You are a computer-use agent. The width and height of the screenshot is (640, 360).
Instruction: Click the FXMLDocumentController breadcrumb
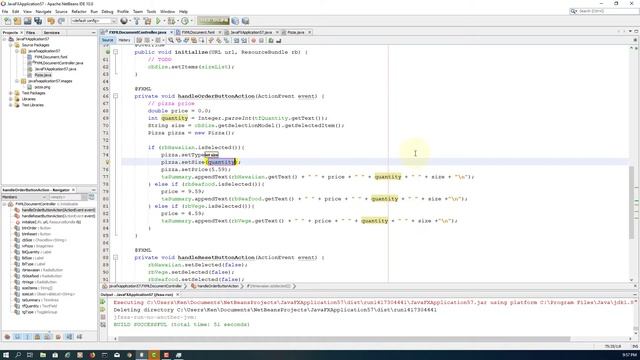point(145,286)
